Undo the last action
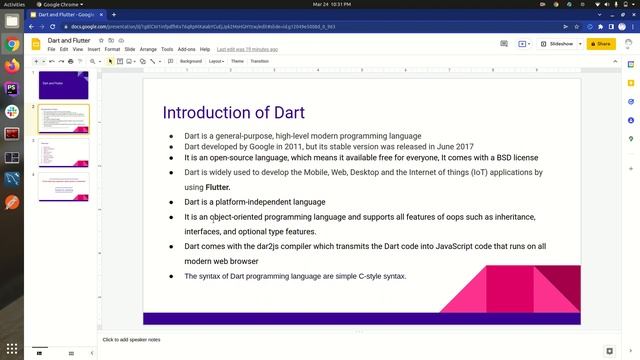 pos(52,61)
